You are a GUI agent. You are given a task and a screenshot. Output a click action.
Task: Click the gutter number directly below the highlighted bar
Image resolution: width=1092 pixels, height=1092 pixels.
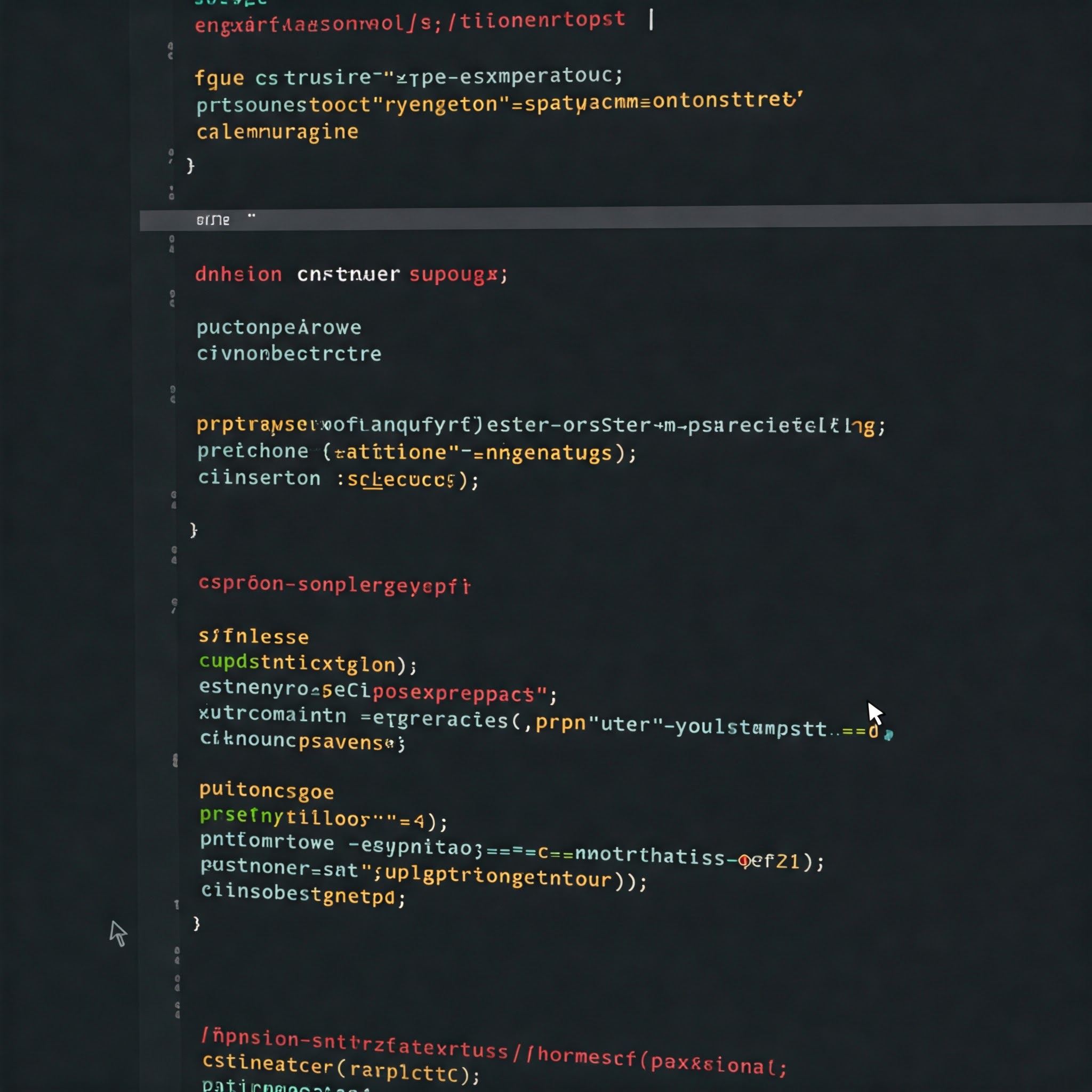[172, 244]
